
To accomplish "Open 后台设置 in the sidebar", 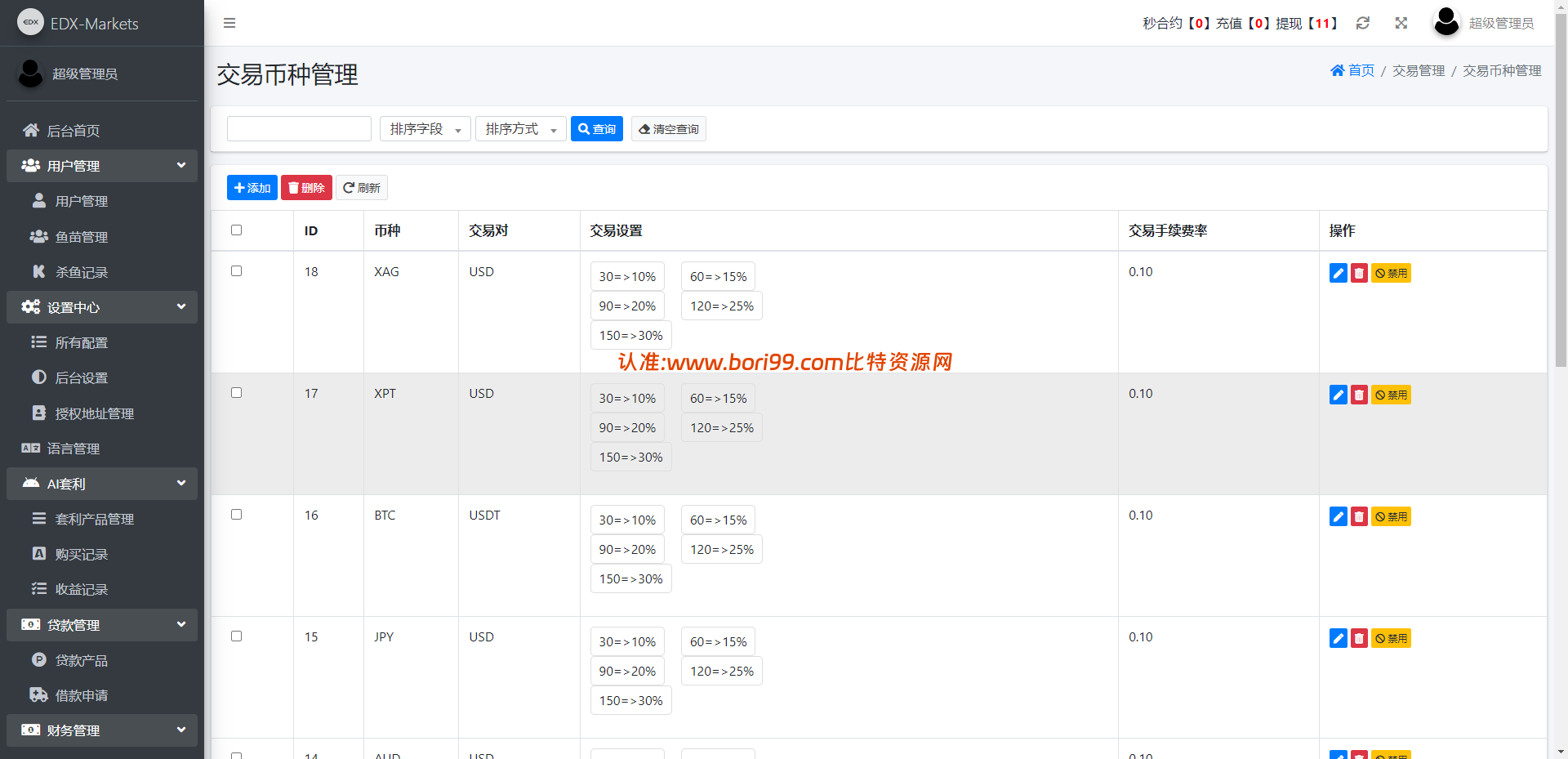I will (102, 378).
